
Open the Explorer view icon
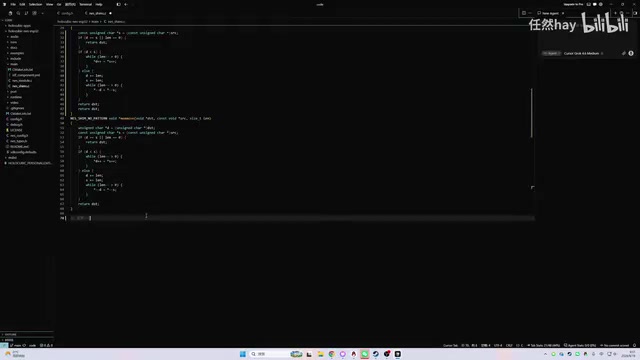tap(10, 13)
